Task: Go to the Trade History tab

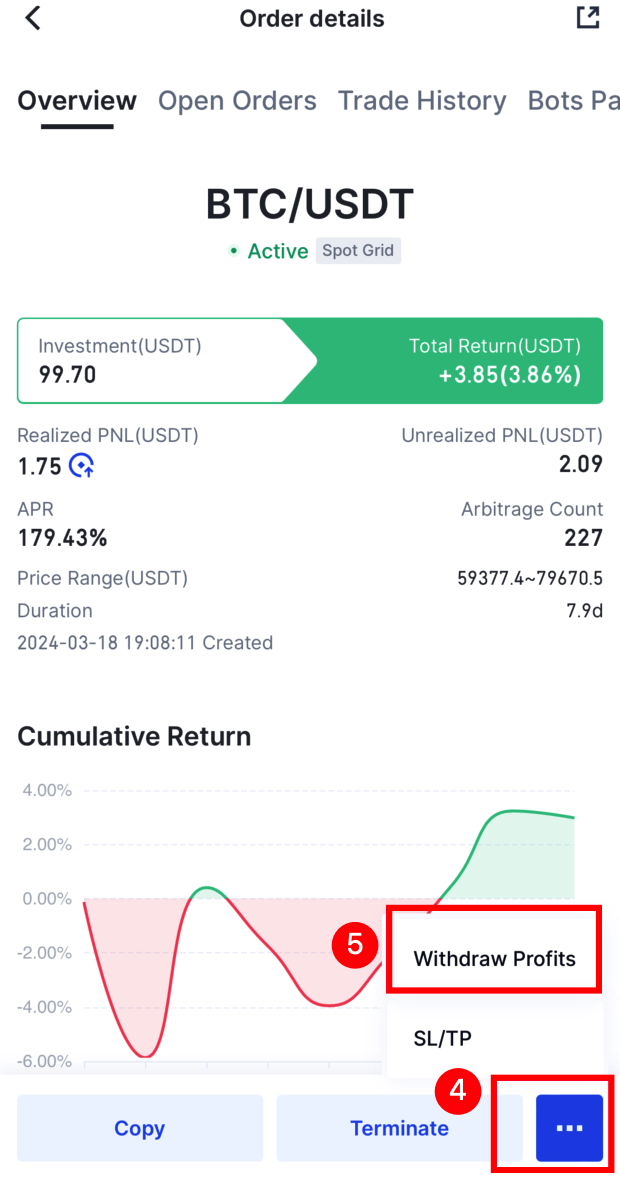Action: pos(421,101)
